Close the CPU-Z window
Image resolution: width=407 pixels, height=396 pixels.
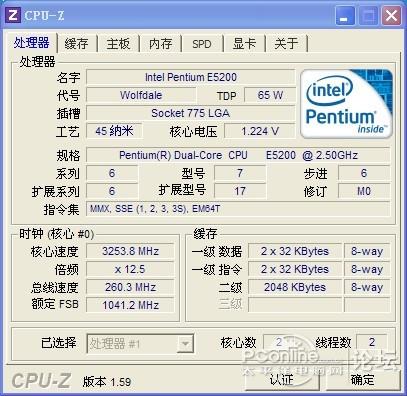point(391,15)
